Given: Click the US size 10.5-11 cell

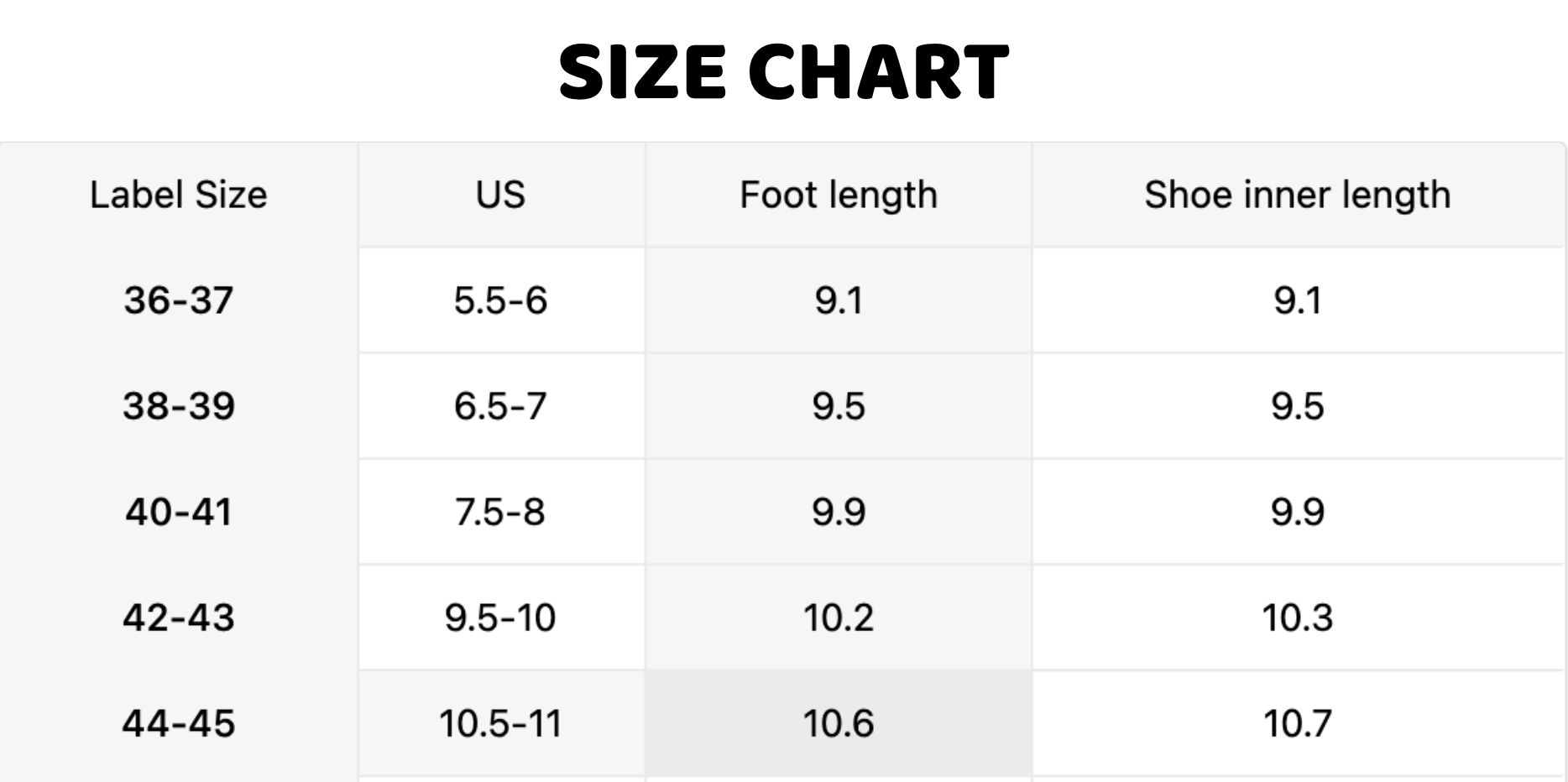Looking at the screenshot, I should coord(500,723).
